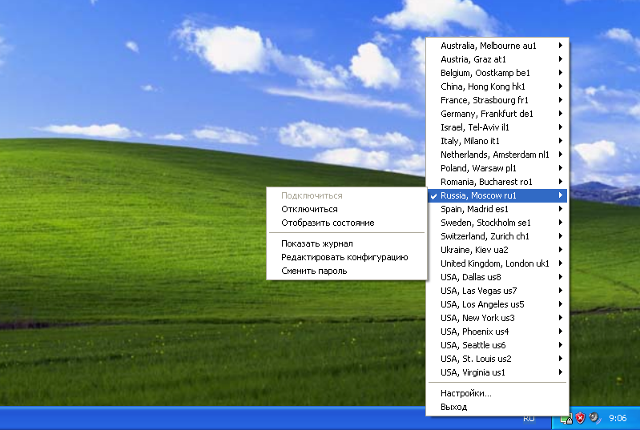Viewport: 640px width, 430px height.
Task: Choose Редактировать конфигурацию in the submenu
Action: point(347,257)
